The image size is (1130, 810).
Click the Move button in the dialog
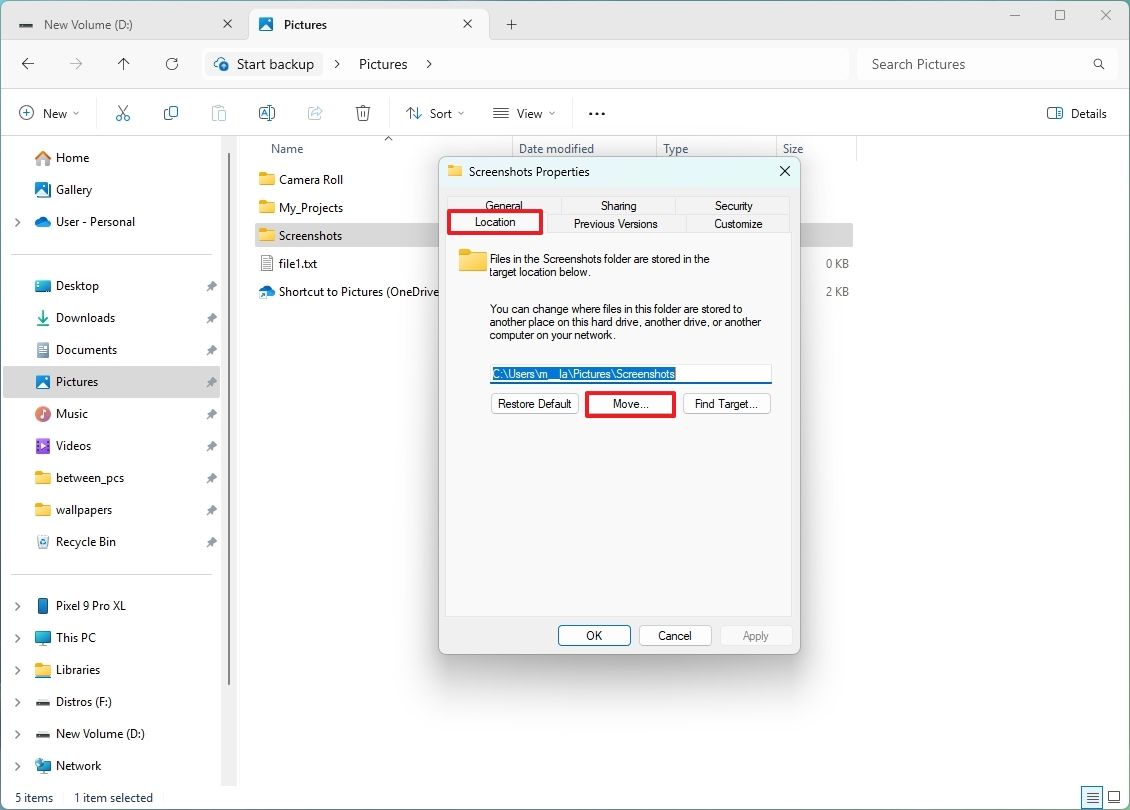629,403
